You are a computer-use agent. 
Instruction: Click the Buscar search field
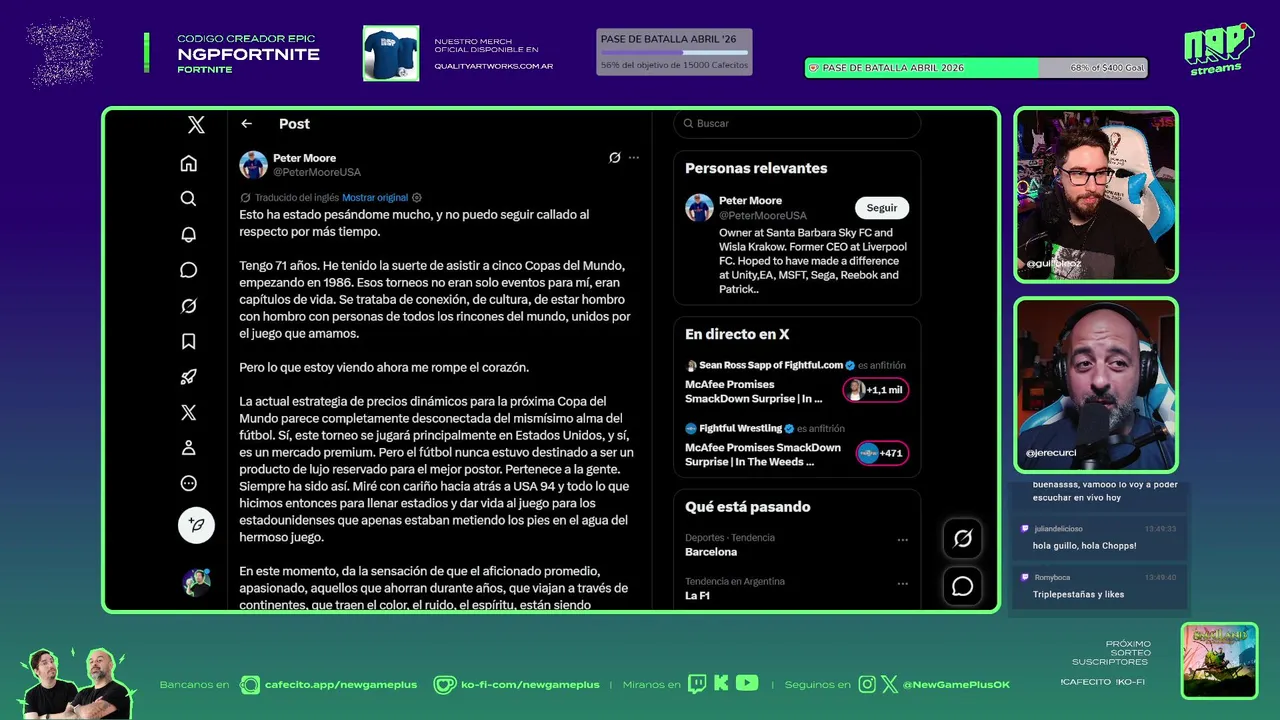[797, 124]
